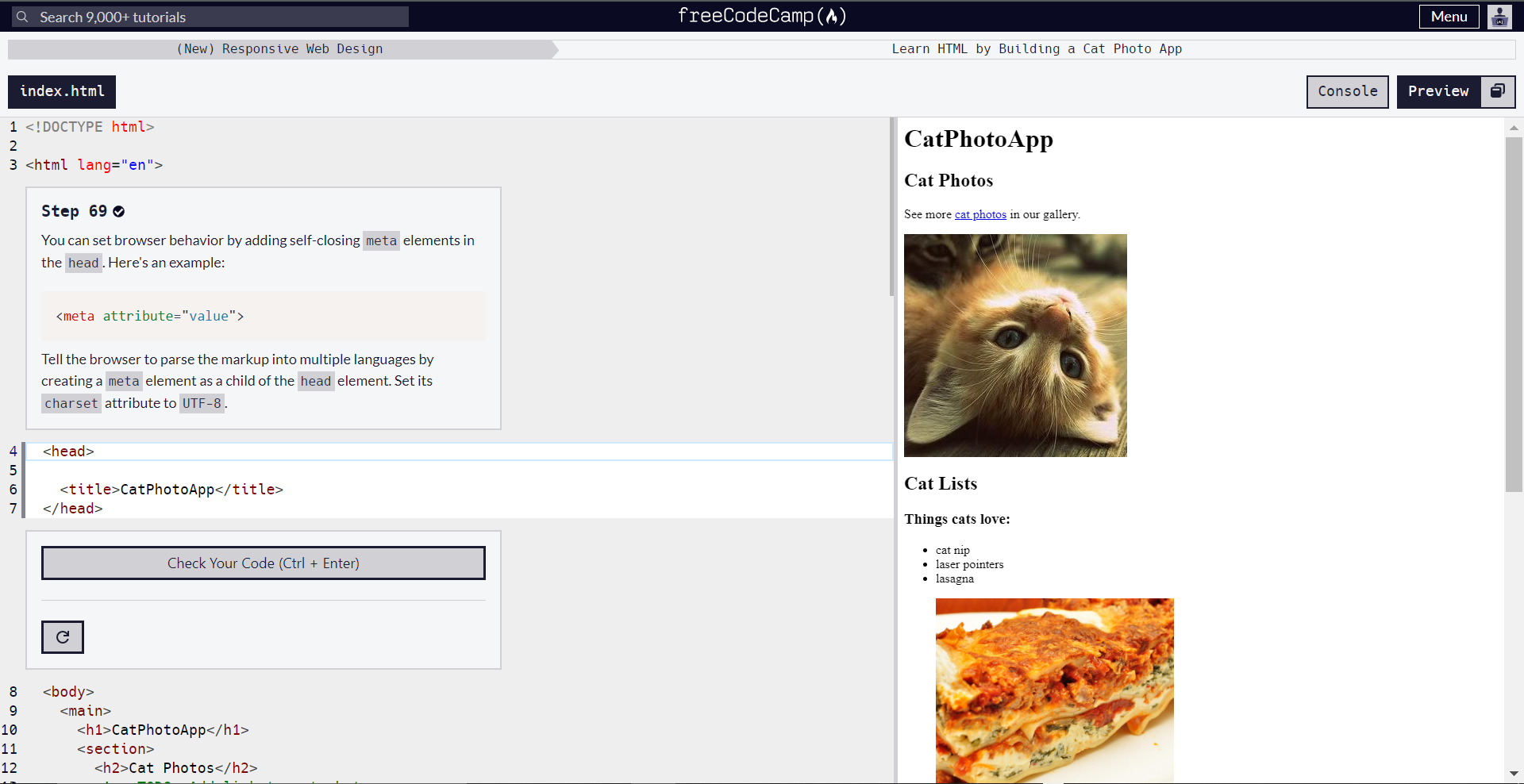Click the cat photos link in preview

[980, 214]
